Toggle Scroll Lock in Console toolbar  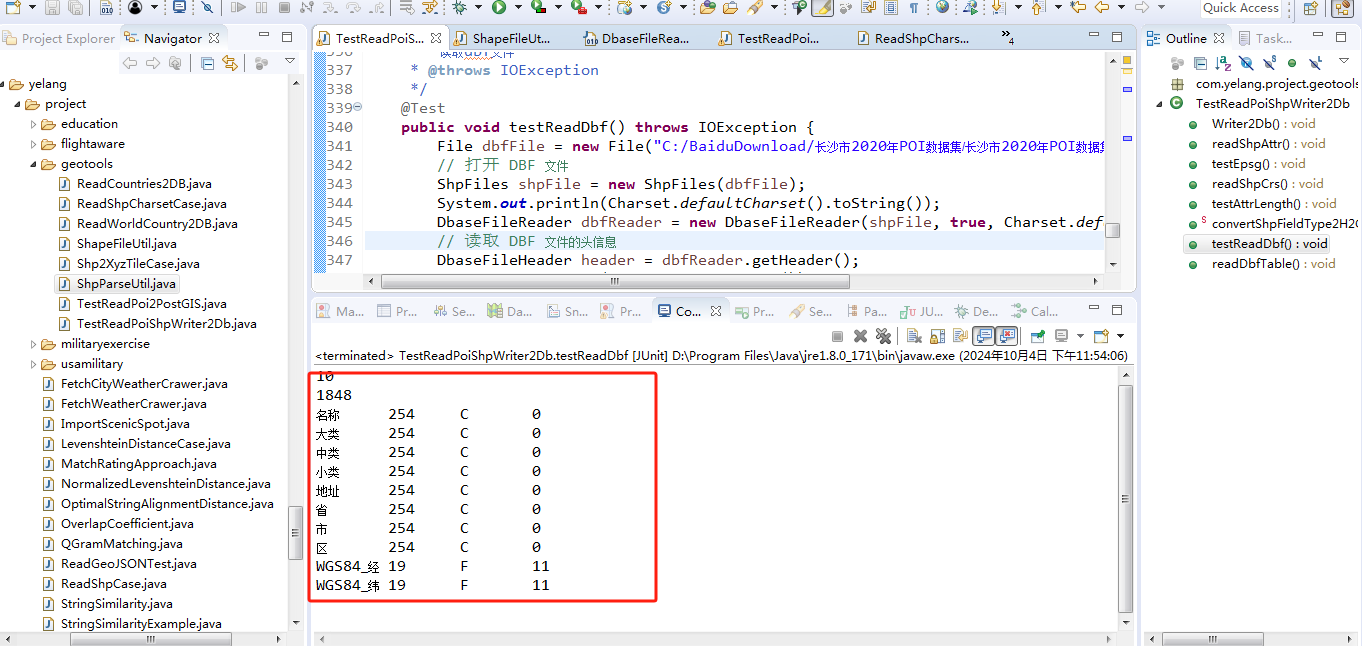coord(937,336)
